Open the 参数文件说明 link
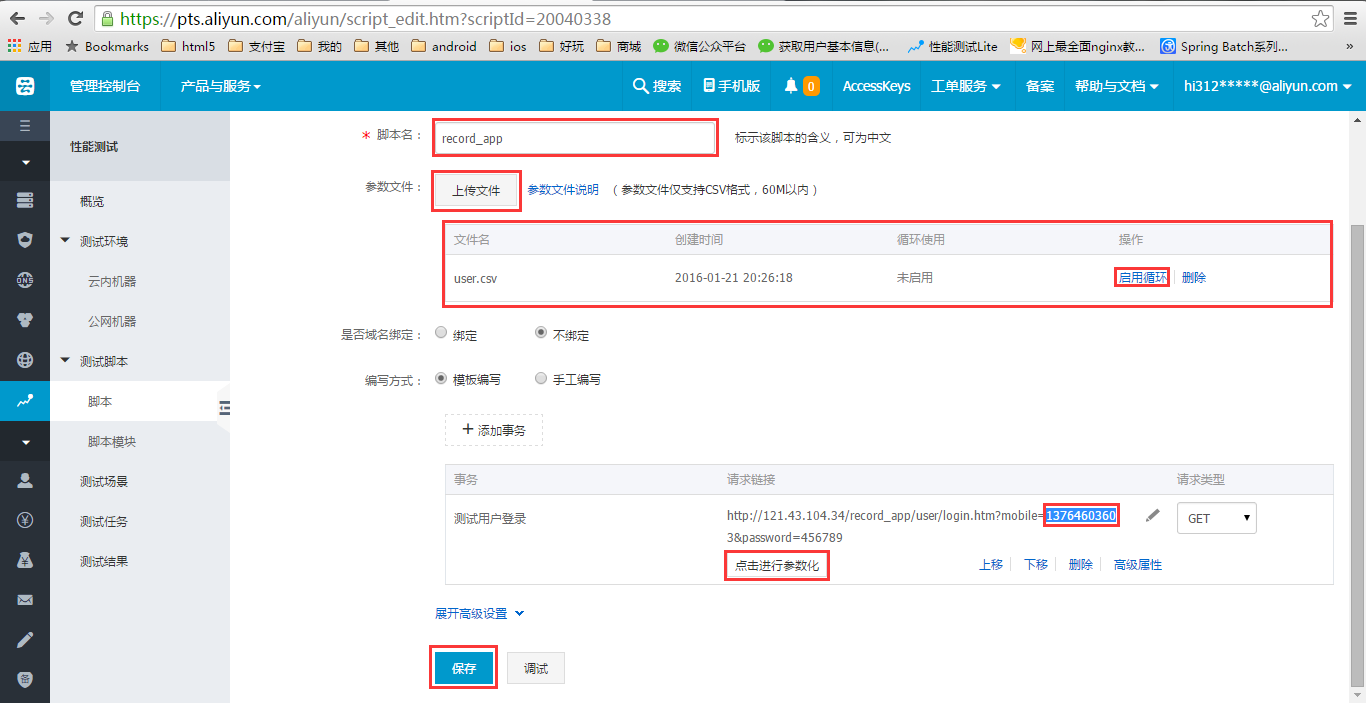Image resolution: width=1366 pixels, height=703 pixels. pyautogui.click(x=563, y=189)
